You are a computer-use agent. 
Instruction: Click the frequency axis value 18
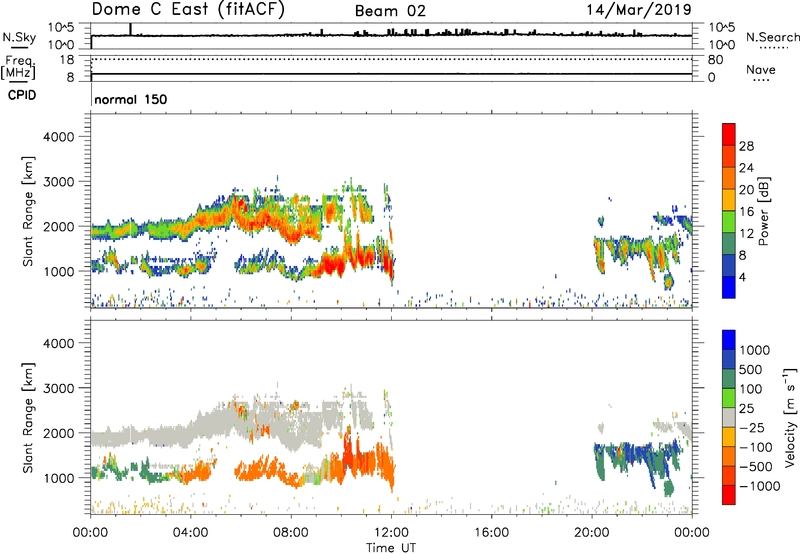pyautogui.click(x=67, y=60)
